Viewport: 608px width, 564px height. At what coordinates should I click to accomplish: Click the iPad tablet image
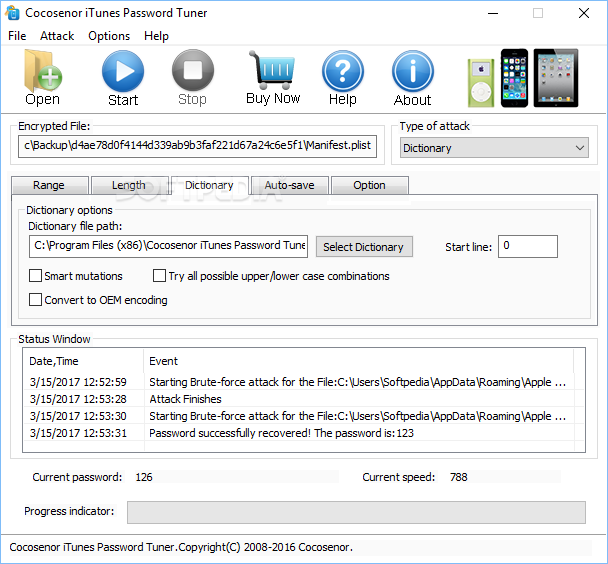[556, 78]
